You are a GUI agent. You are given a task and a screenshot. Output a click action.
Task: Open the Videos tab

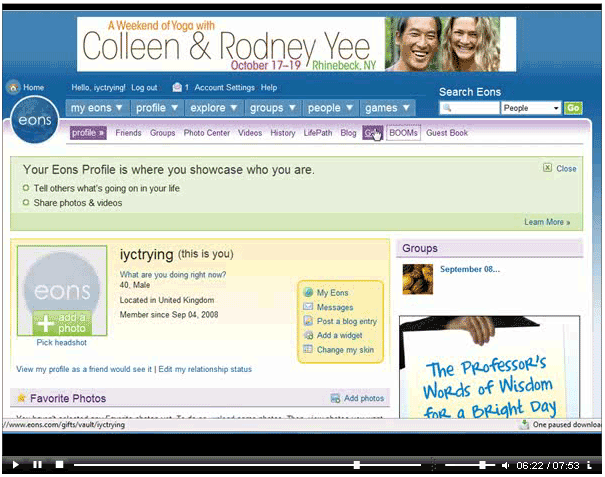click(250, 133)
